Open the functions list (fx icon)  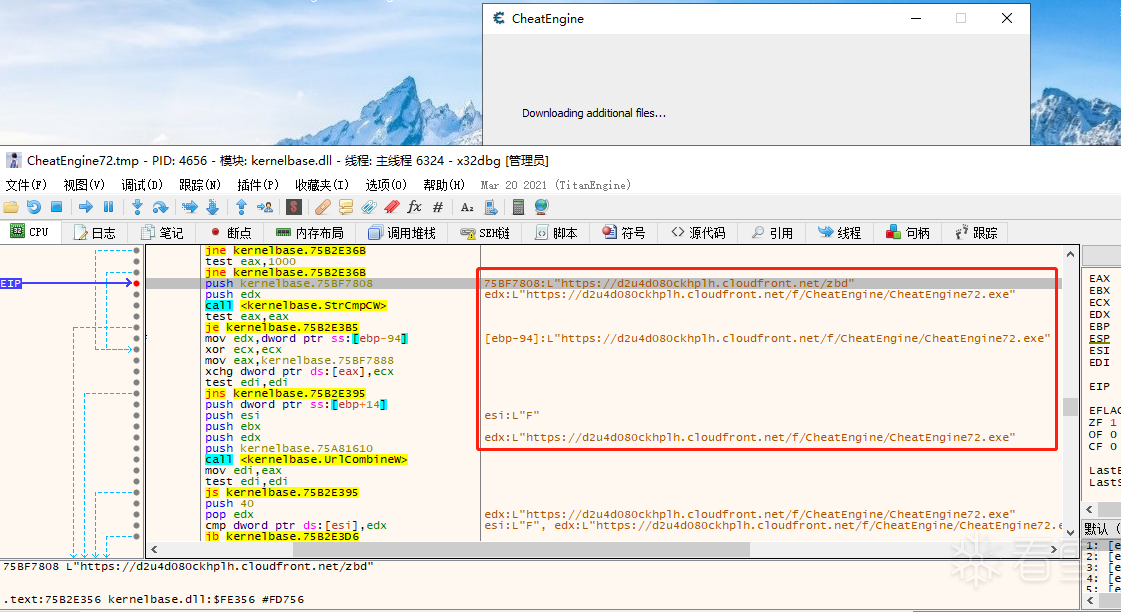tap(415, 207)
